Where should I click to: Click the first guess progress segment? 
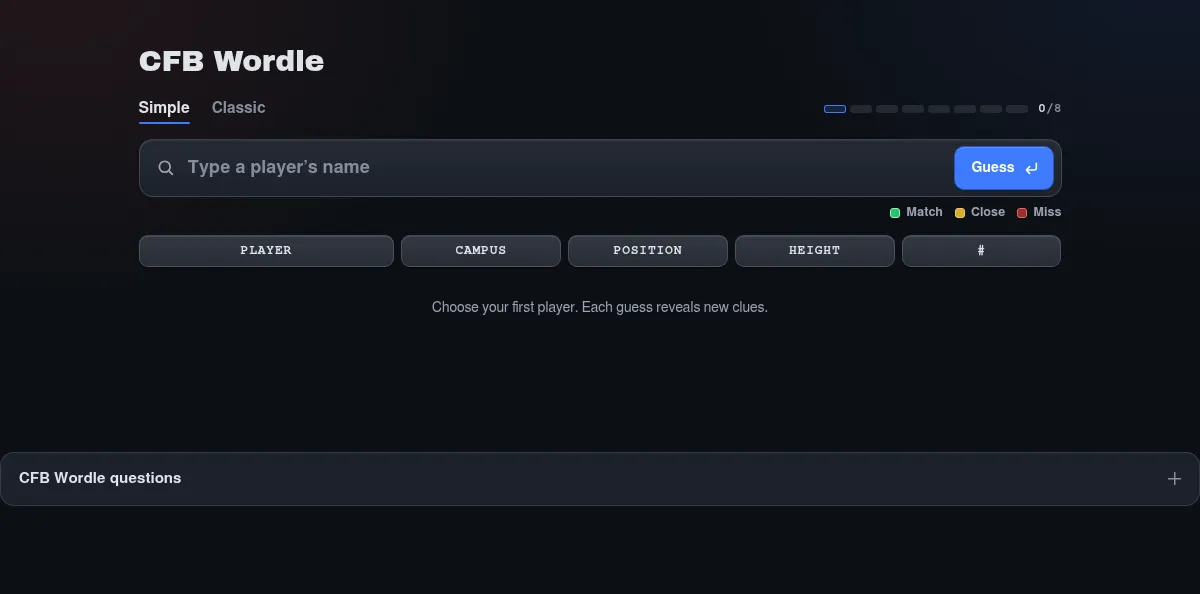click(835, 109)
